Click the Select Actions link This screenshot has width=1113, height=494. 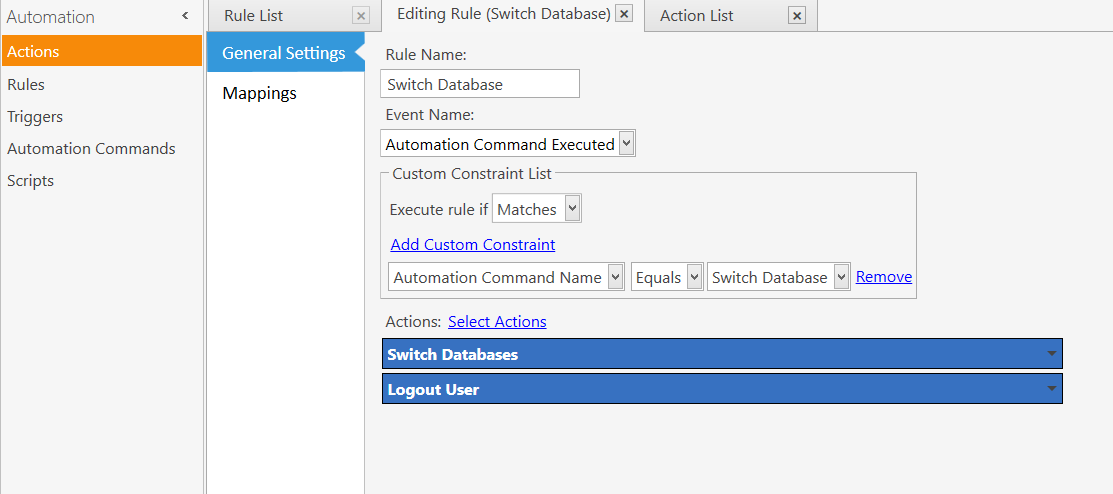pyautogui.click(x=498, y=322)
